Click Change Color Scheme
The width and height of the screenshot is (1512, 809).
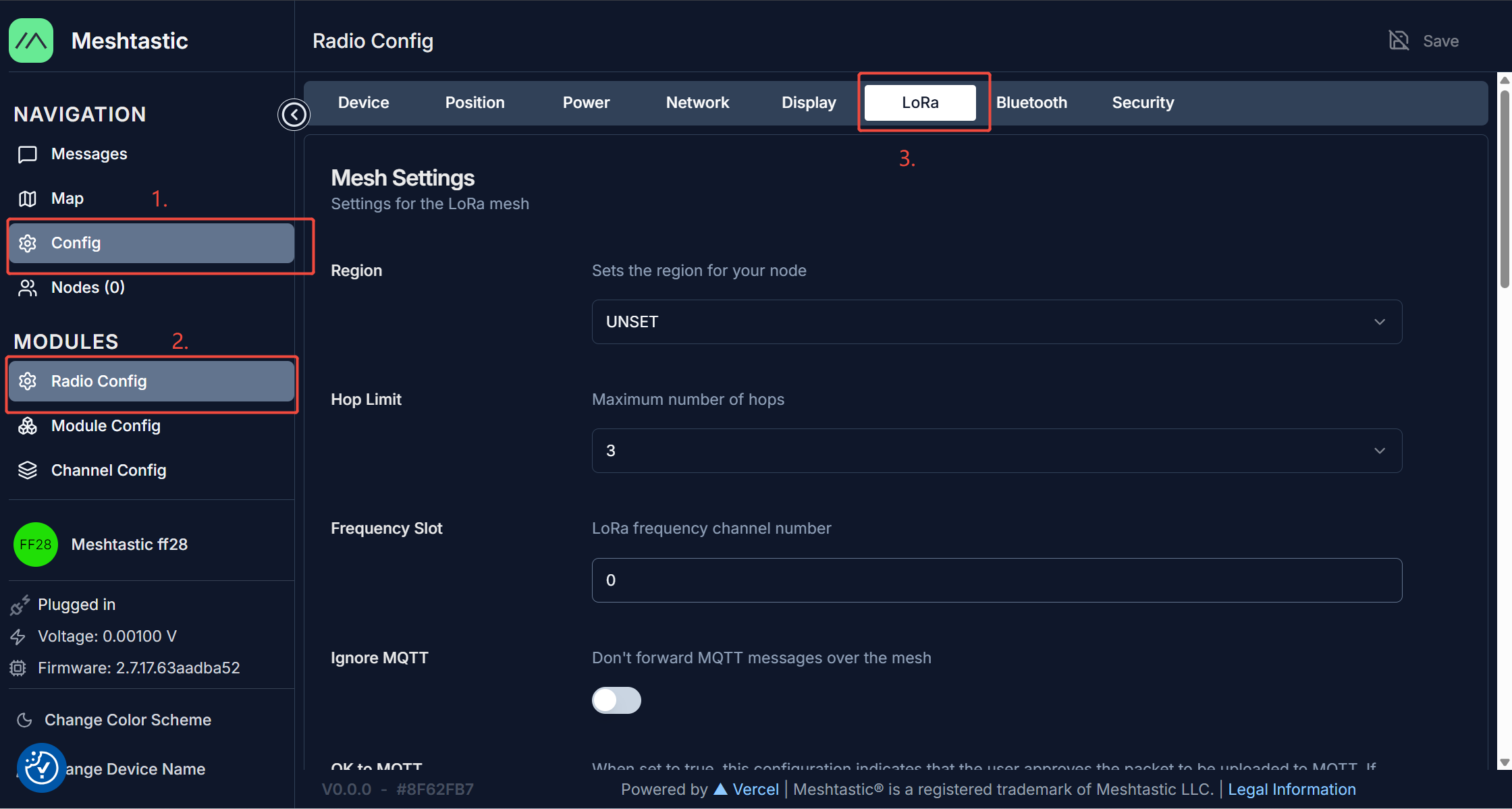128,720
